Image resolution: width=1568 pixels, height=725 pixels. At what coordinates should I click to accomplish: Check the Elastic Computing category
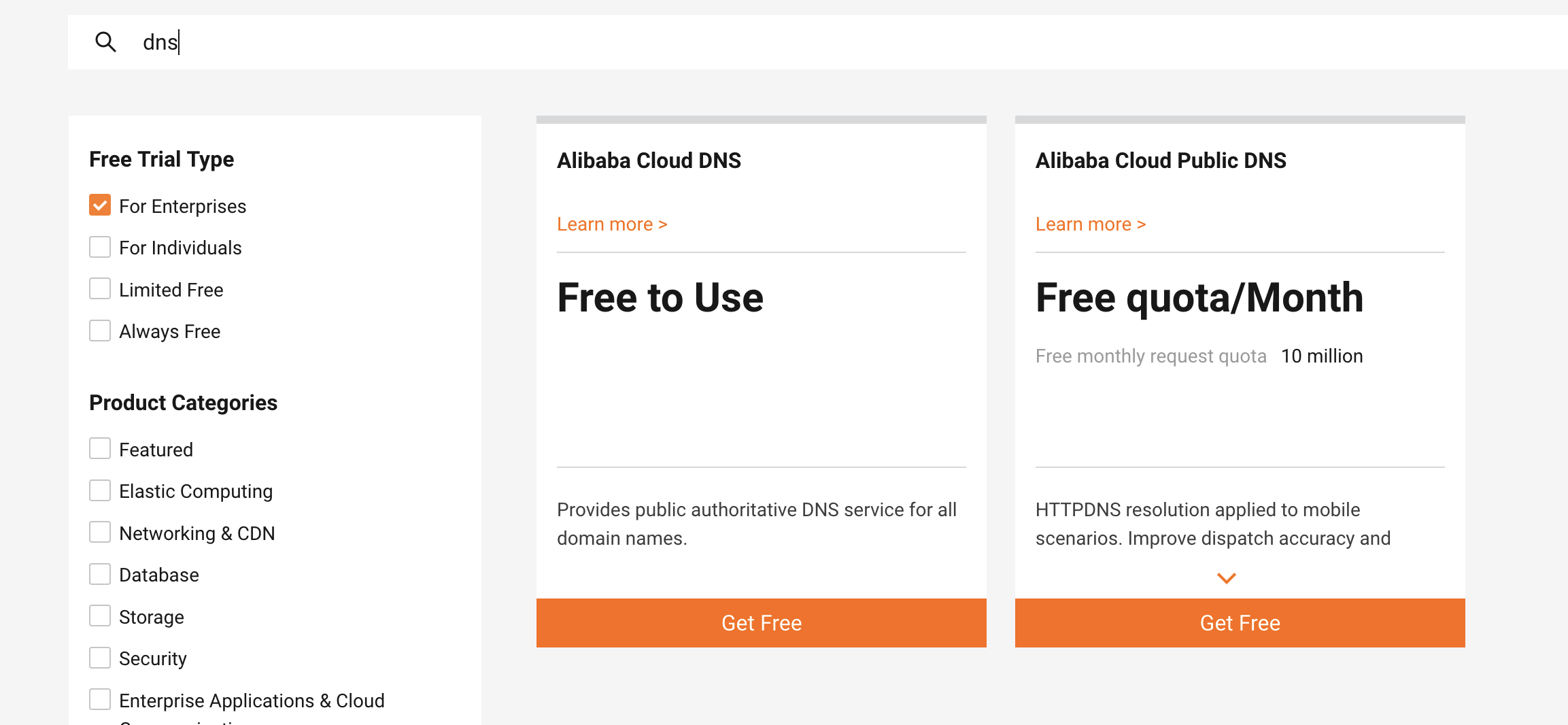100,490
